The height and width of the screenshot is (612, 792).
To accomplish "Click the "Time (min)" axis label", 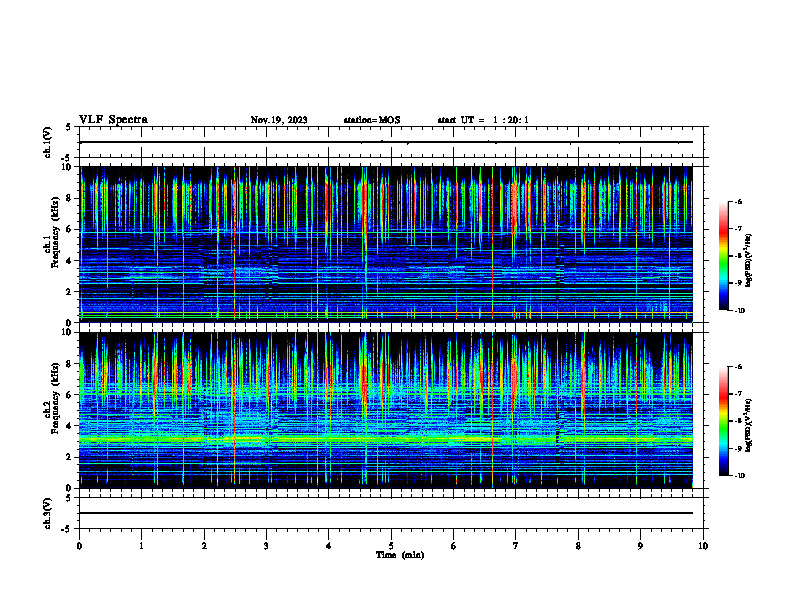I will click(x=400, y=555).
